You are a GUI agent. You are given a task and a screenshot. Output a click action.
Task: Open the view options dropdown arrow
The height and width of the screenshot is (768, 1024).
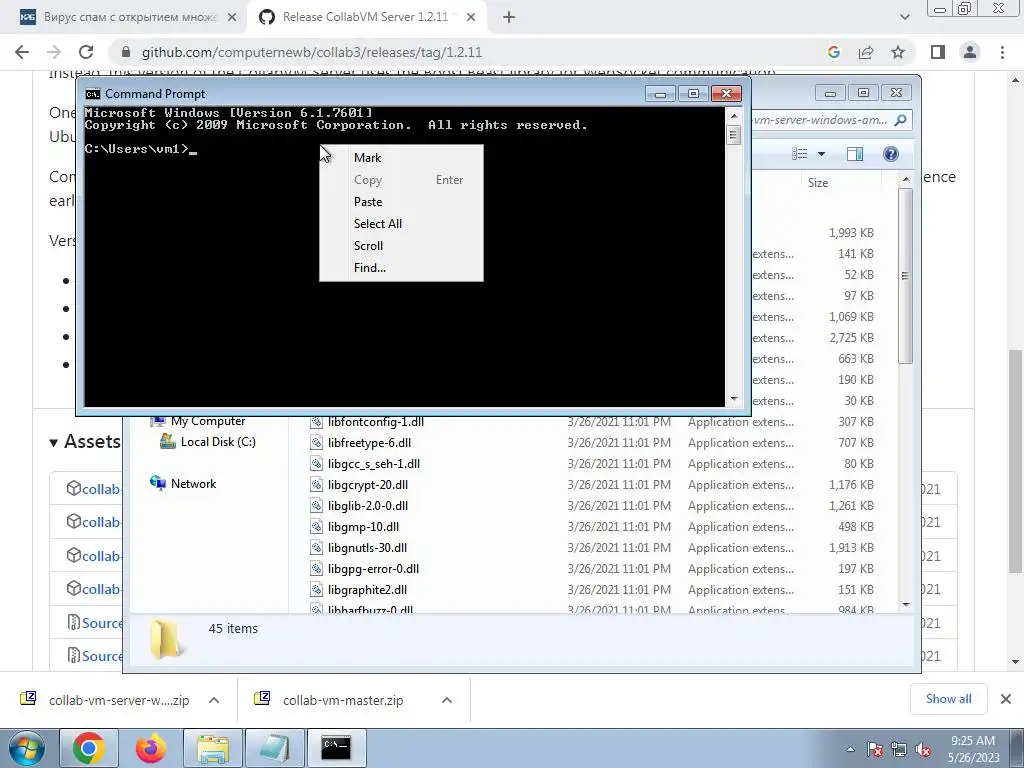point(822,154)
